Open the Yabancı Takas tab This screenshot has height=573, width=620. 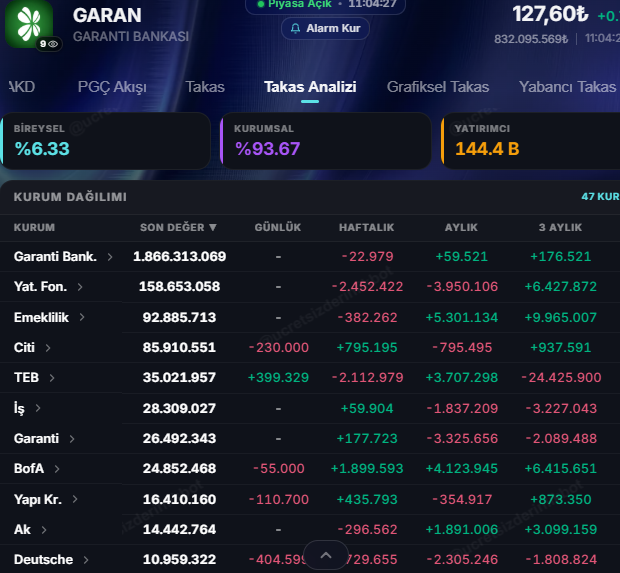click(567, 87)
